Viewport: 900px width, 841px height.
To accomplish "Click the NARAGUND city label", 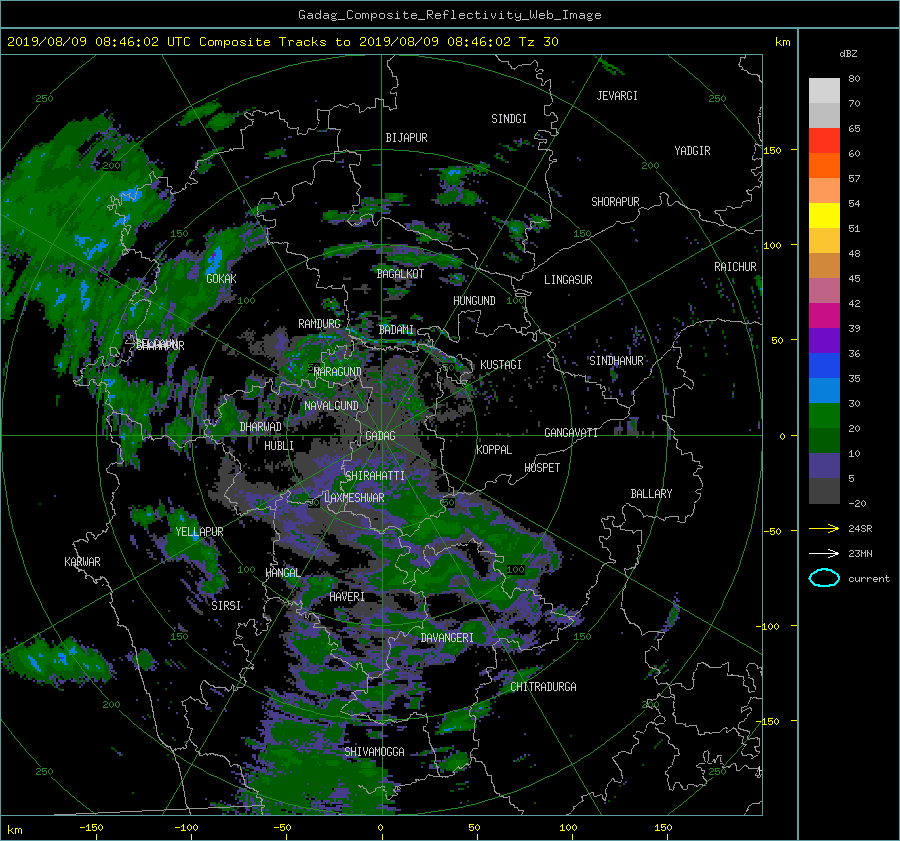I will [338, 372].
